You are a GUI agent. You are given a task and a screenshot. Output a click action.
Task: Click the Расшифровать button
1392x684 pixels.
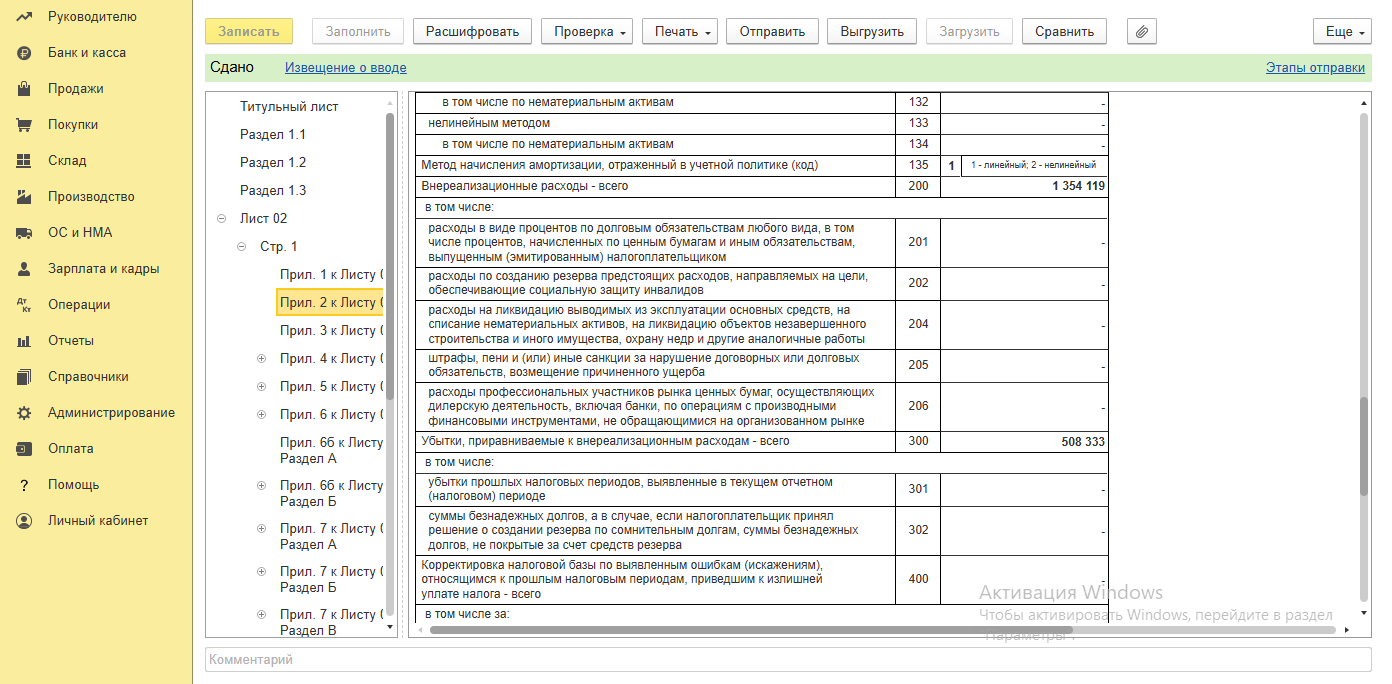tap(472, 32)
